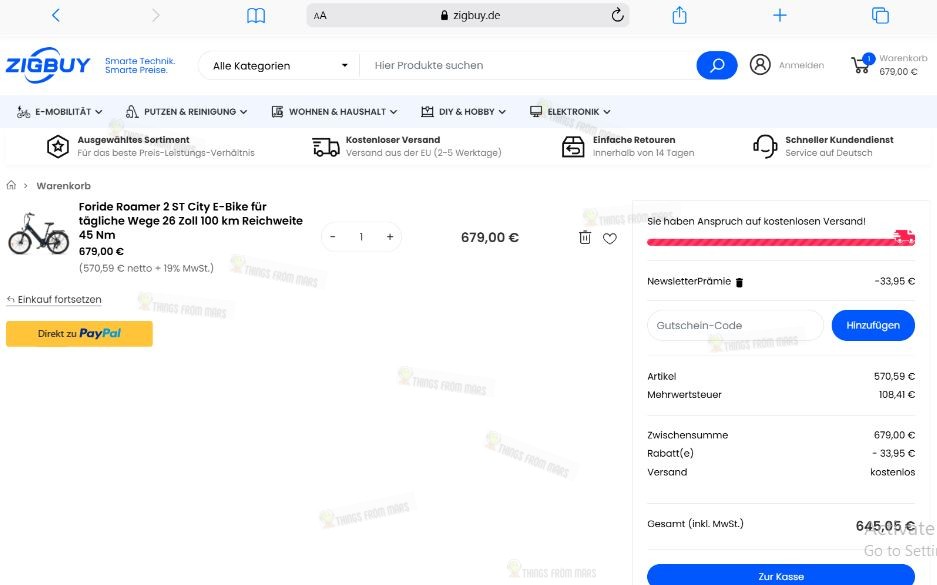The height and width of the screenshot is (585, 937).
Task: Click the netto price note under product
Action: coord(146,268)
